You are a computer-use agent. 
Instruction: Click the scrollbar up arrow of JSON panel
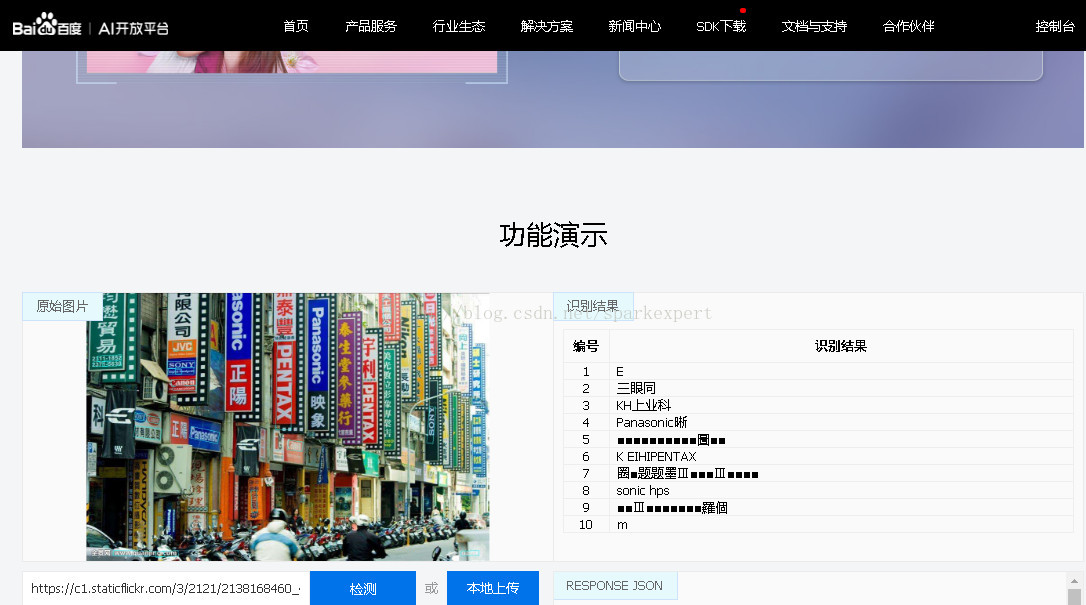(x=1074, y=581)
